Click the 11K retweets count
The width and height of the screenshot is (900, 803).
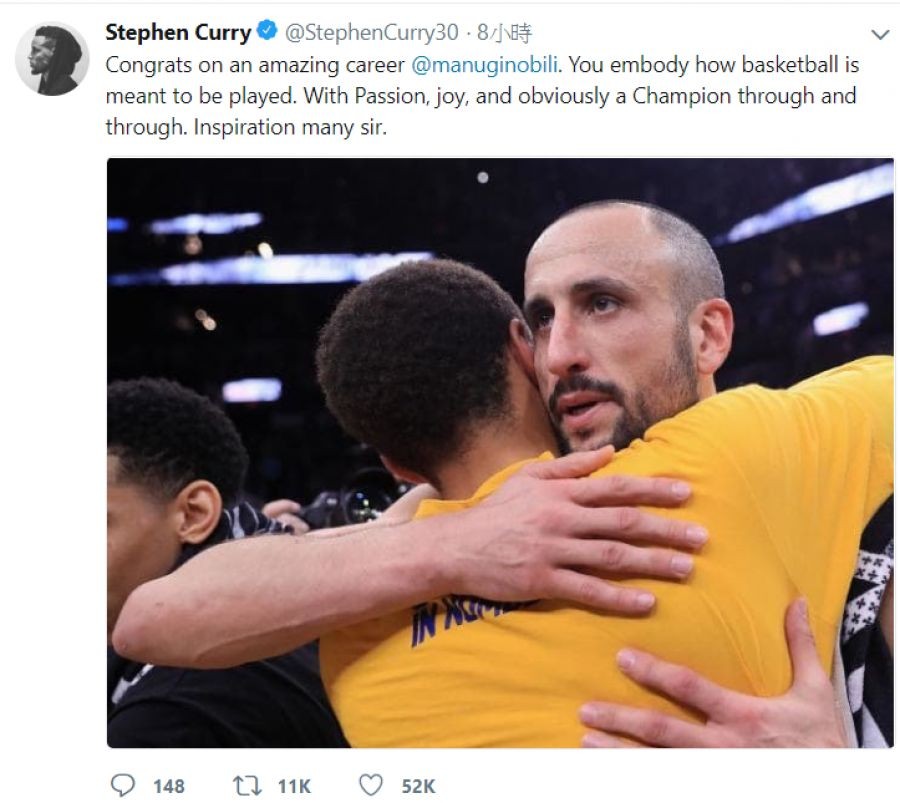294,786
